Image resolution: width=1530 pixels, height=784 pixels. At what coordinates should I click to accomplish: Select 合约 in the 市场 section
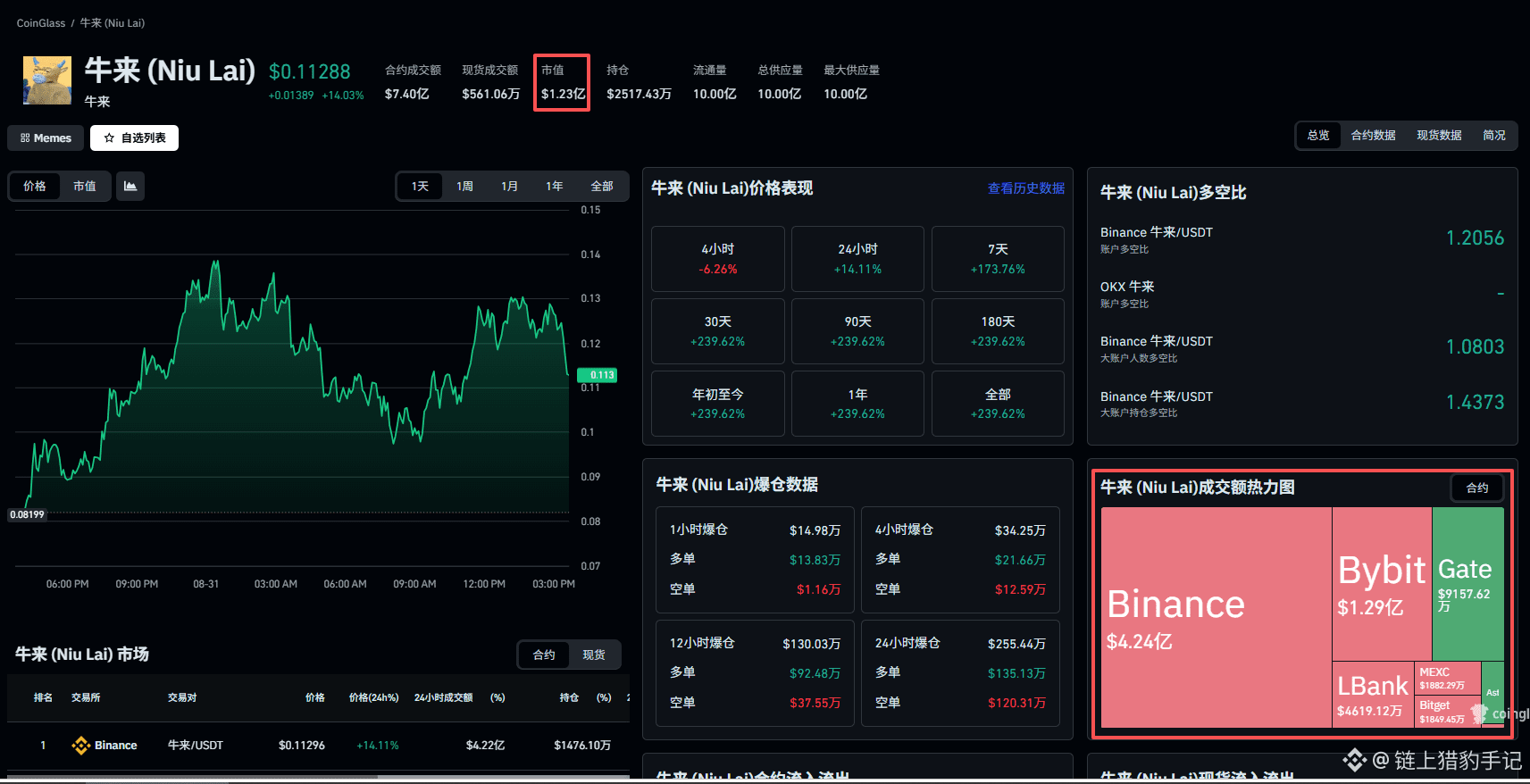coord(544,655)
